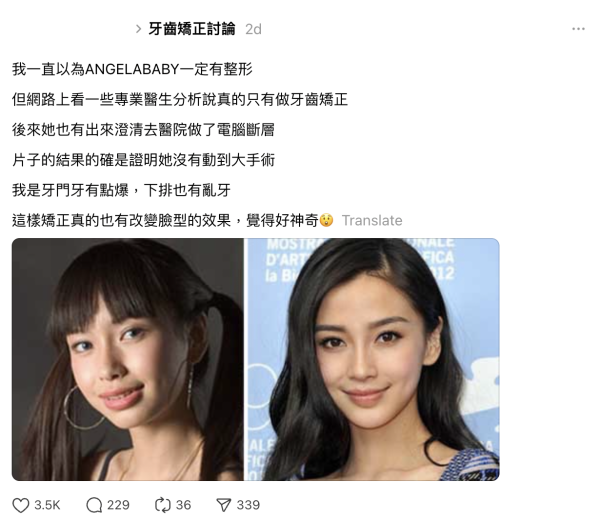Open the right photo with blue backdrop
This screenshot has width=600, height=522.
pos(373,359)
